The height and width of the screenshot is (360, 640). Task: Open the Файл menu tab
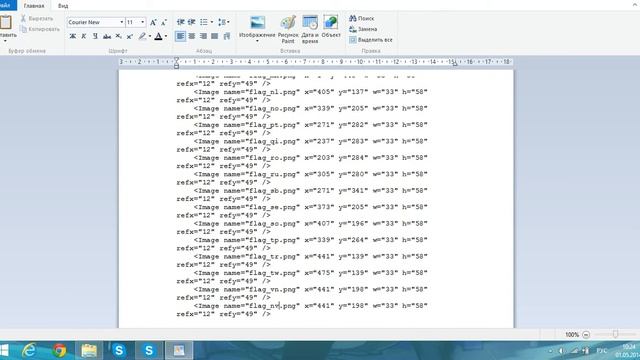[x=7, y=5]
